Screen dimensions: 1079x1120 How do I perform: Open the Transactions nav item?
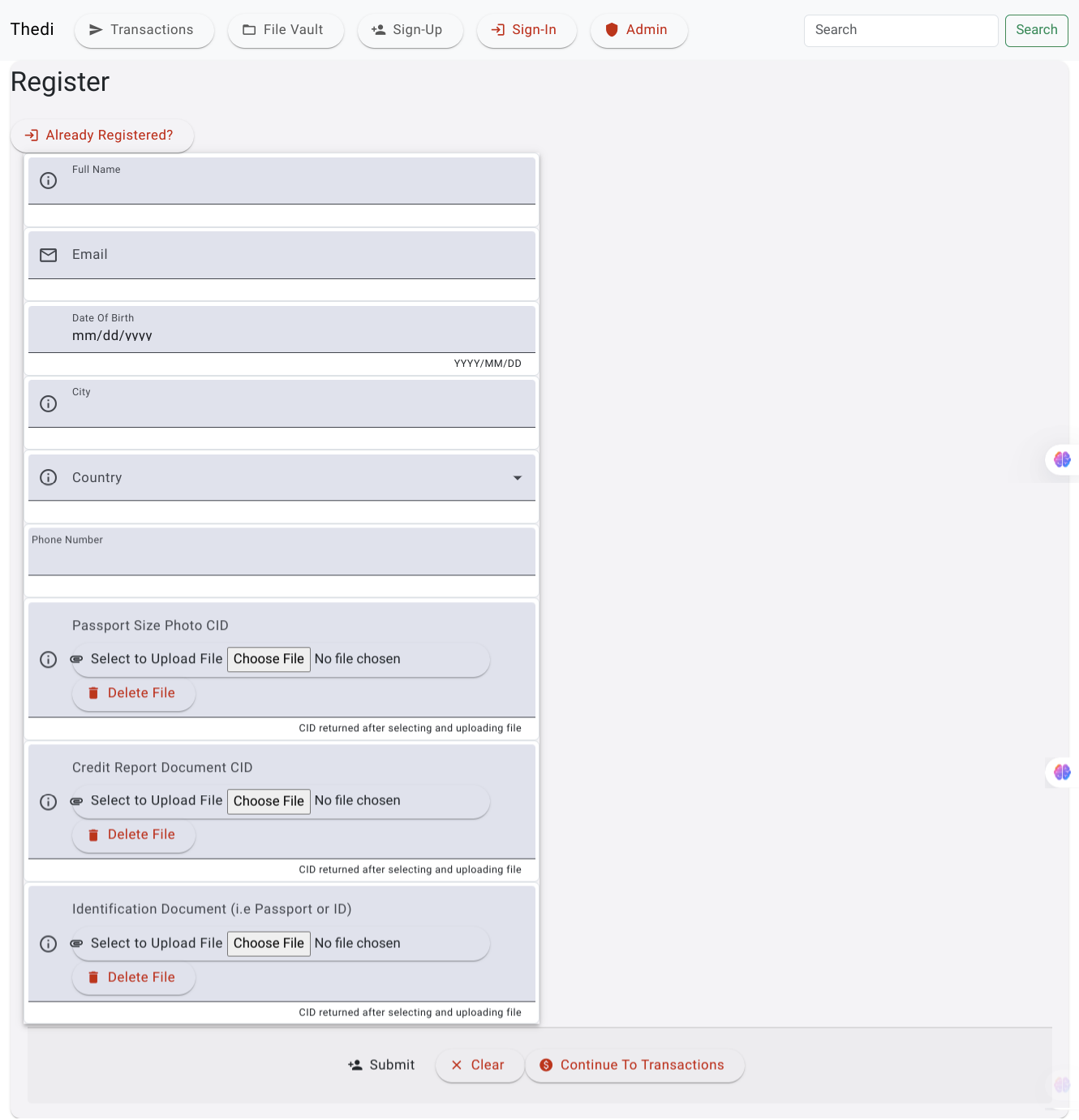point(144,30)
